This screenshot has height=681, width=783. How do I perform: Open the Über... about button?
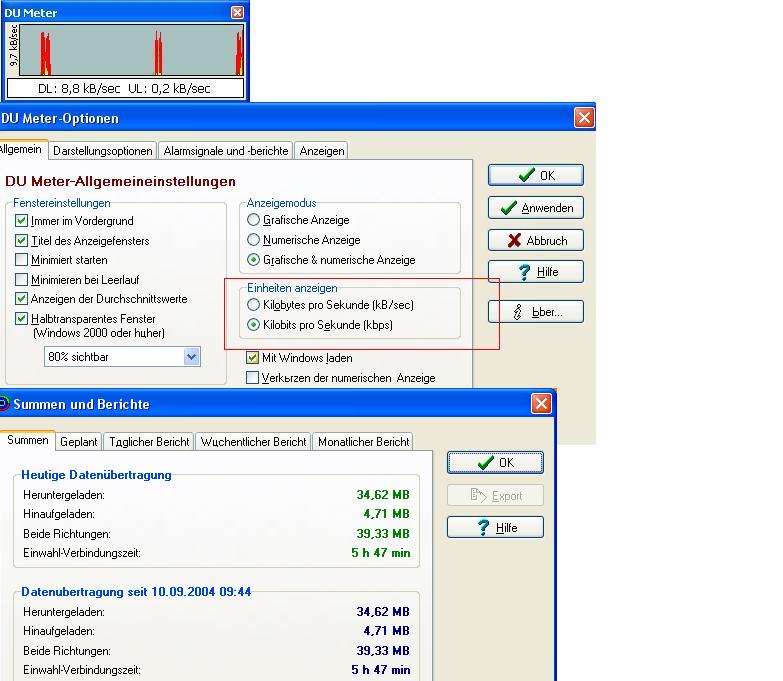[x=536, y=312]
